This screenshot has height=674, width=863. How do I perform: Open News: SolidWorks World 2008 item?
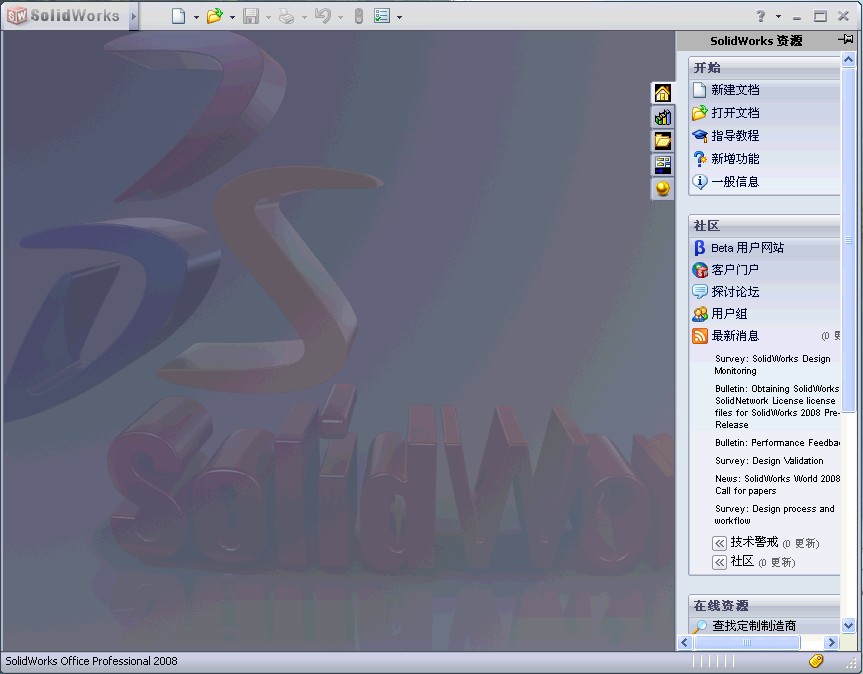tap(777, 485)
